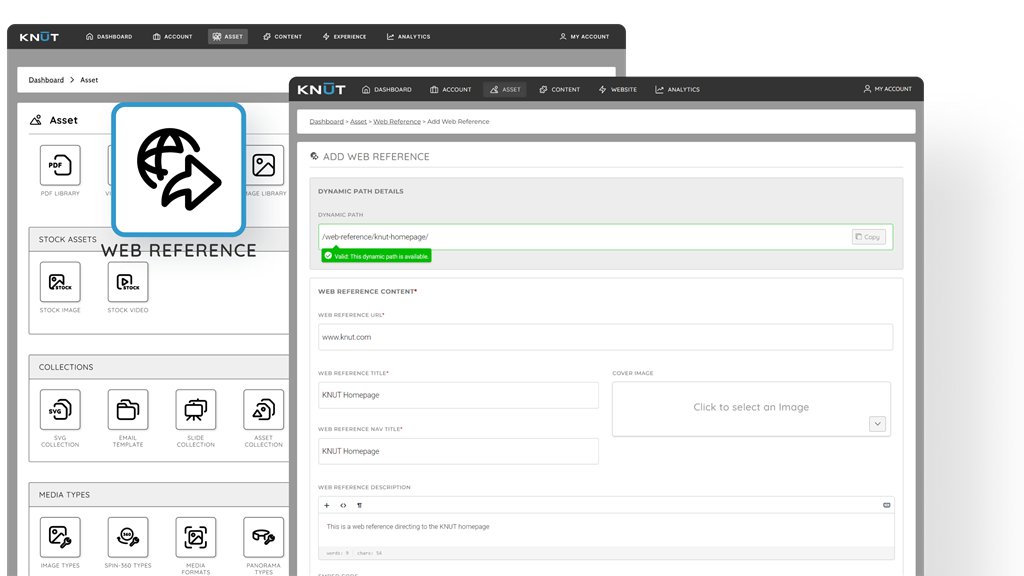1024x576 pixels.
Task: Open the Spin-360 Types icon
Action: point(128,537)
